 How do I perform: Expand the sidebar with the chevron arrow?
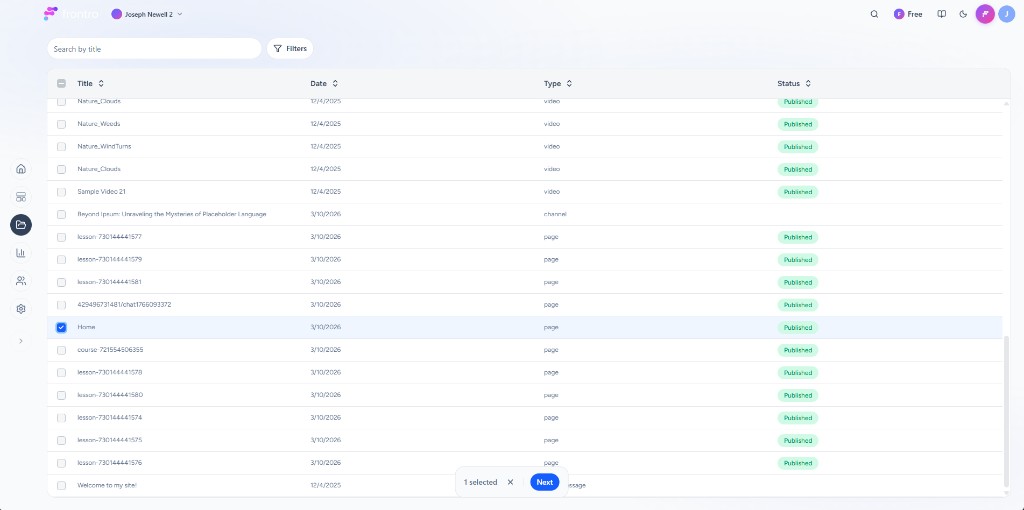click(21, 341)
